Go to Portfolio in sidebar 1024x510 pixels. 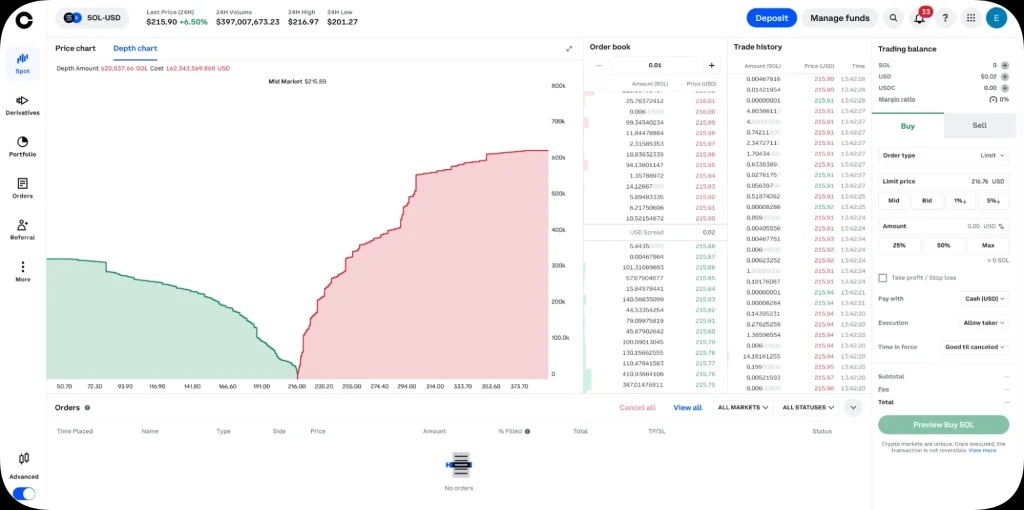[x=22, y=146]
